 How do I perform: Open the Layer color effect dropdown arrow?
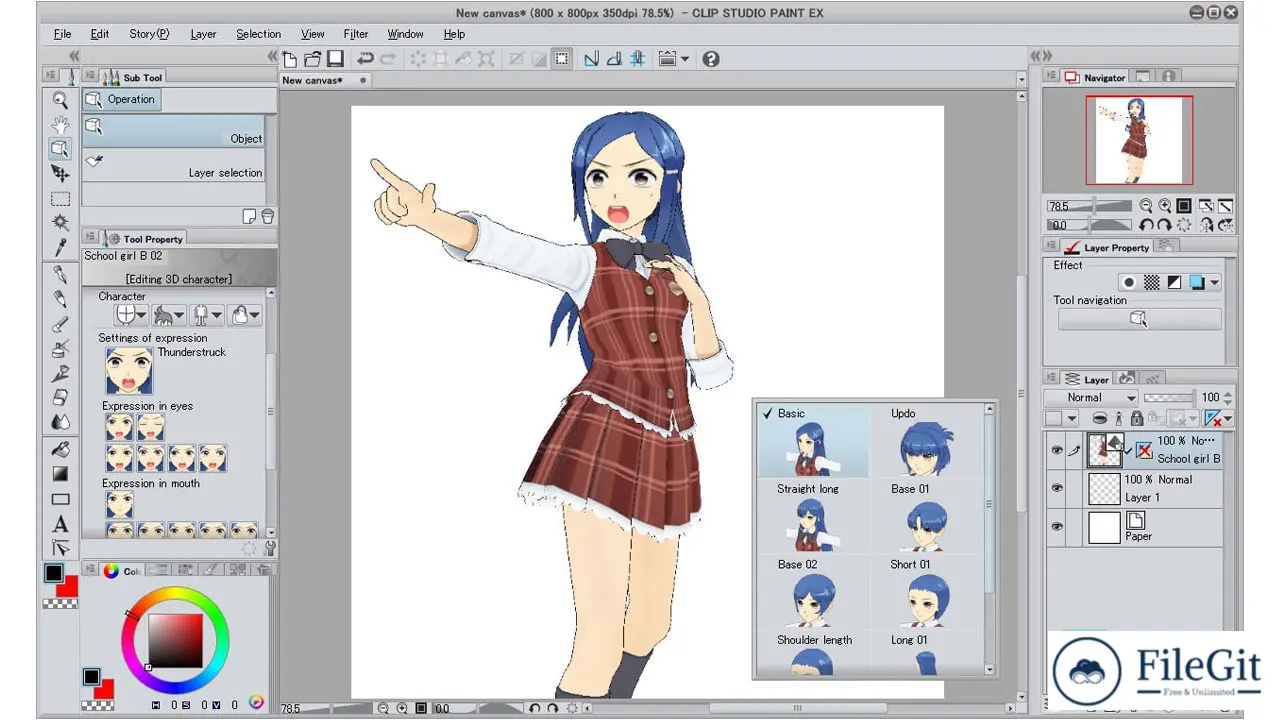coord(1215,283)
